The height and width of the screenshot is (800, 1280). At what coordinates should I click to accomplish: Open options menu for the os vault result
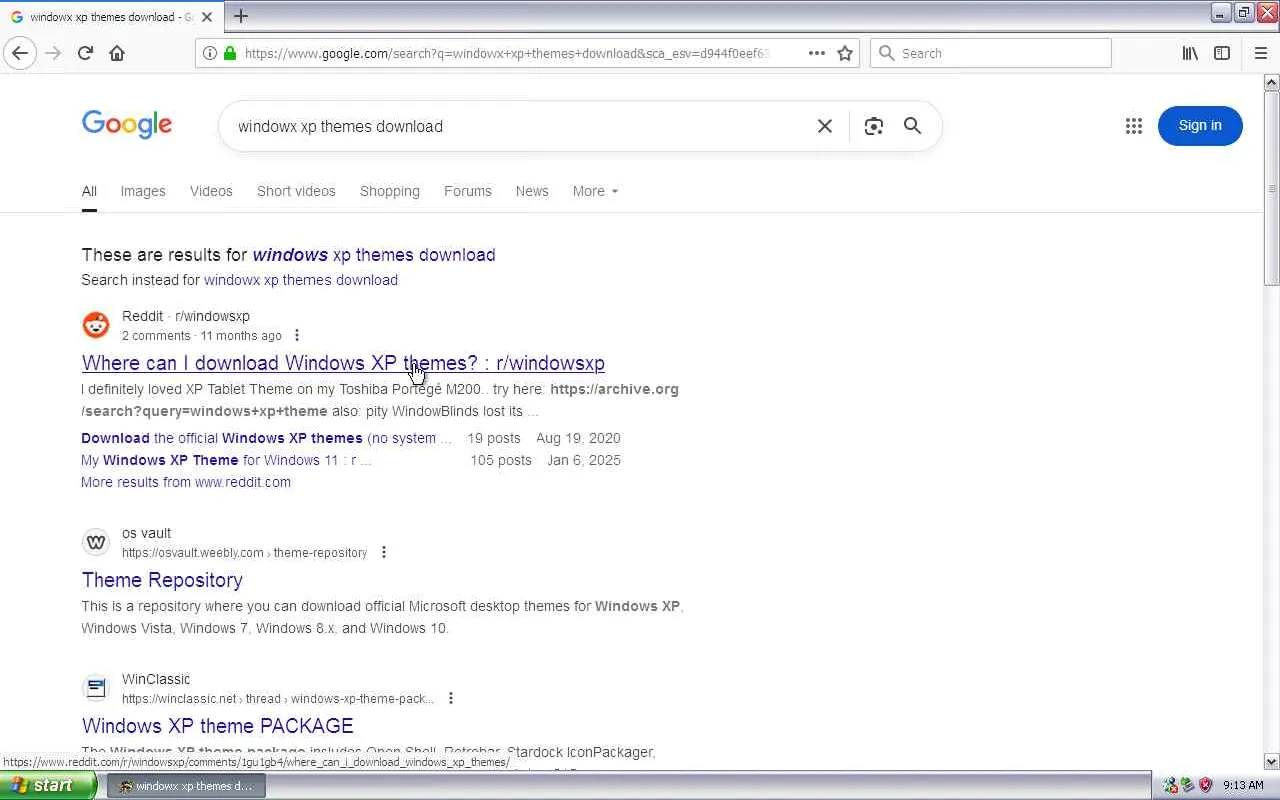tap(384, 552)
